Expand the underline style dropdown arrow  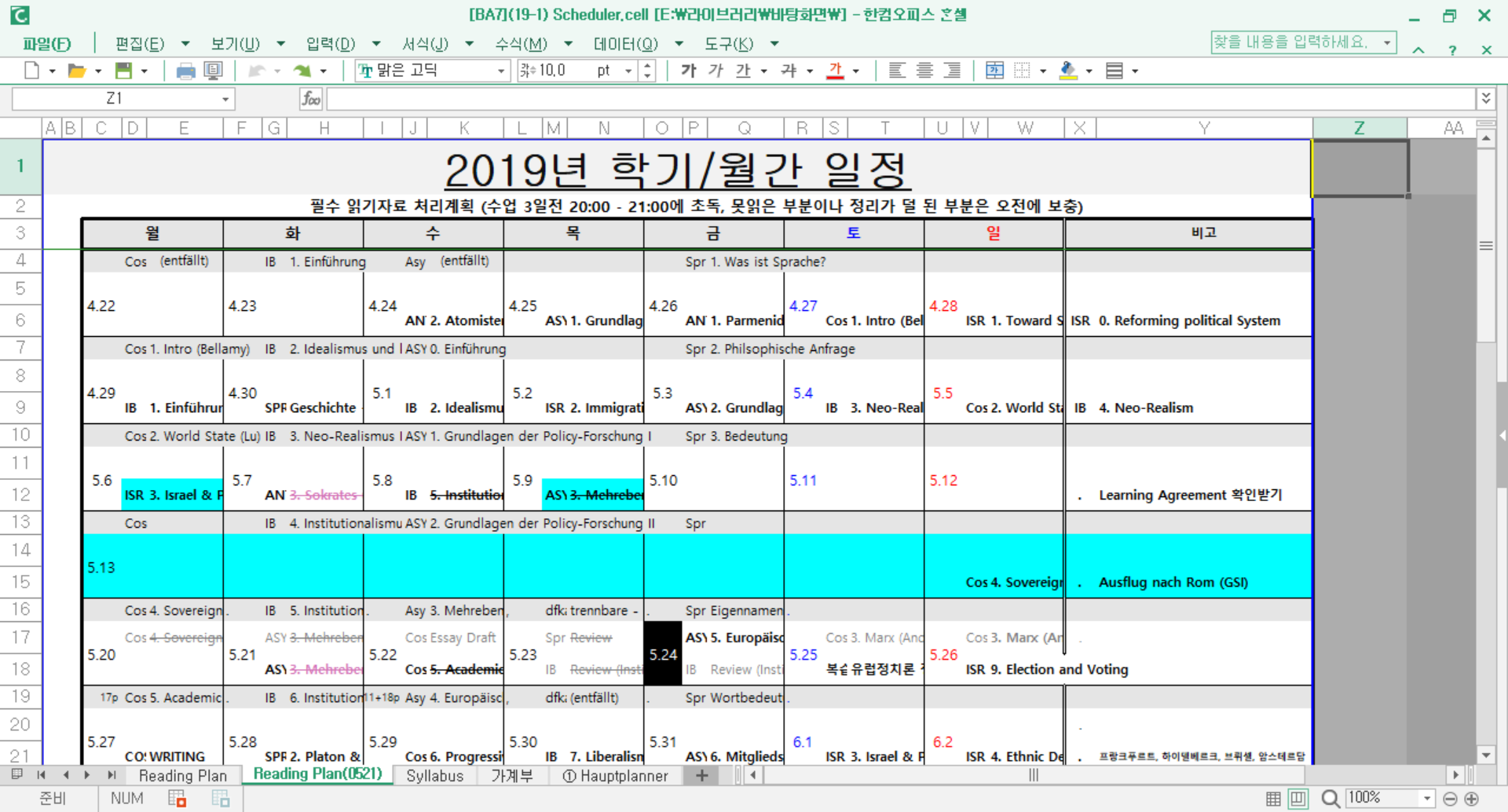coord(763,71)
